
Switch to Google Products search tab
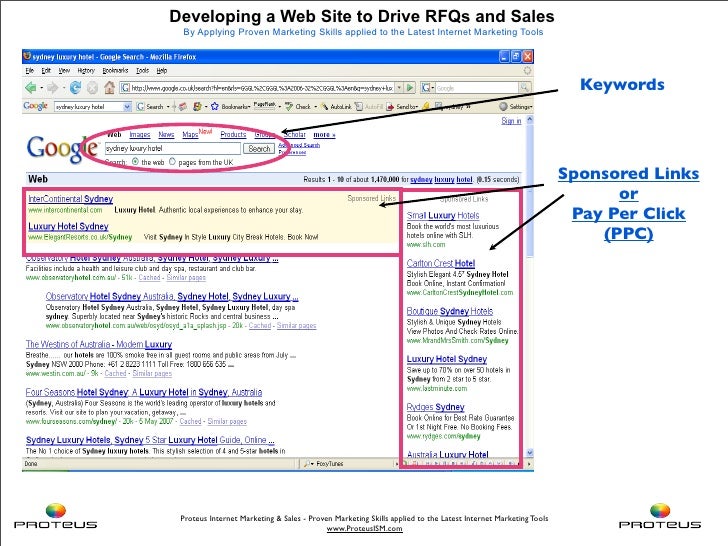[x=233, y=134]
